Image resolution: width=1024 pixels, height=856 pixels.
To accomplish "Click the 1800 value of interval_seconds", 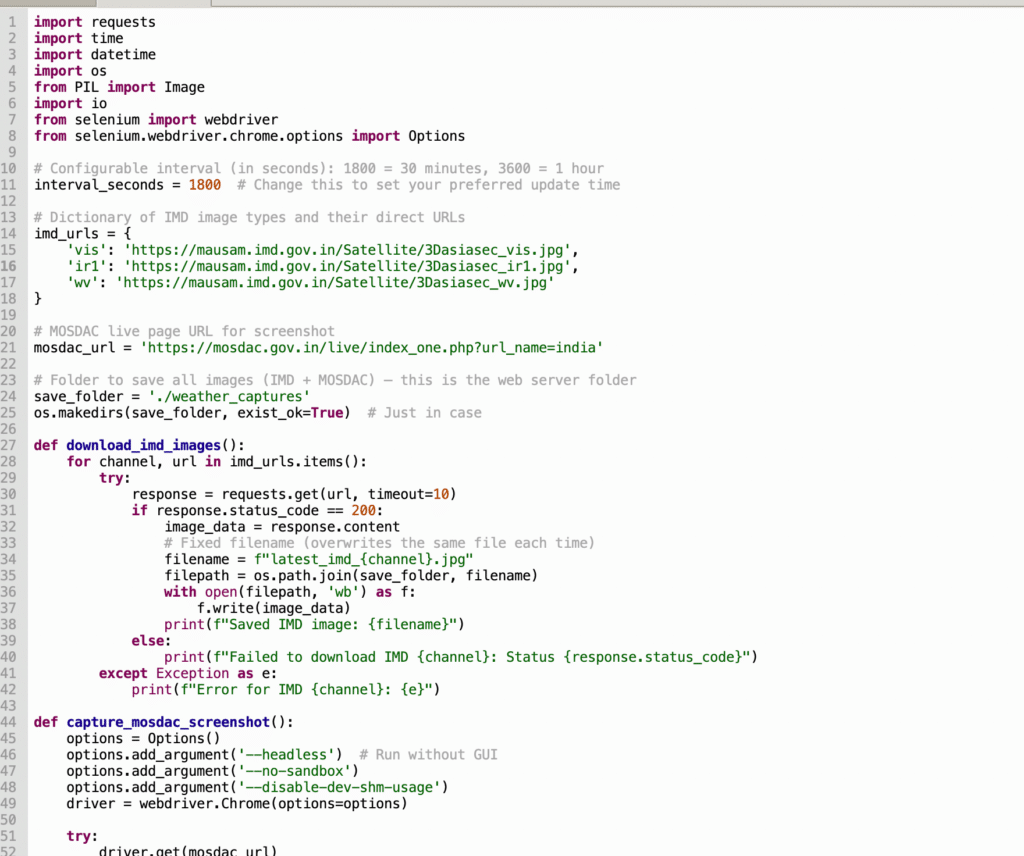I will (x=205, y=185).
